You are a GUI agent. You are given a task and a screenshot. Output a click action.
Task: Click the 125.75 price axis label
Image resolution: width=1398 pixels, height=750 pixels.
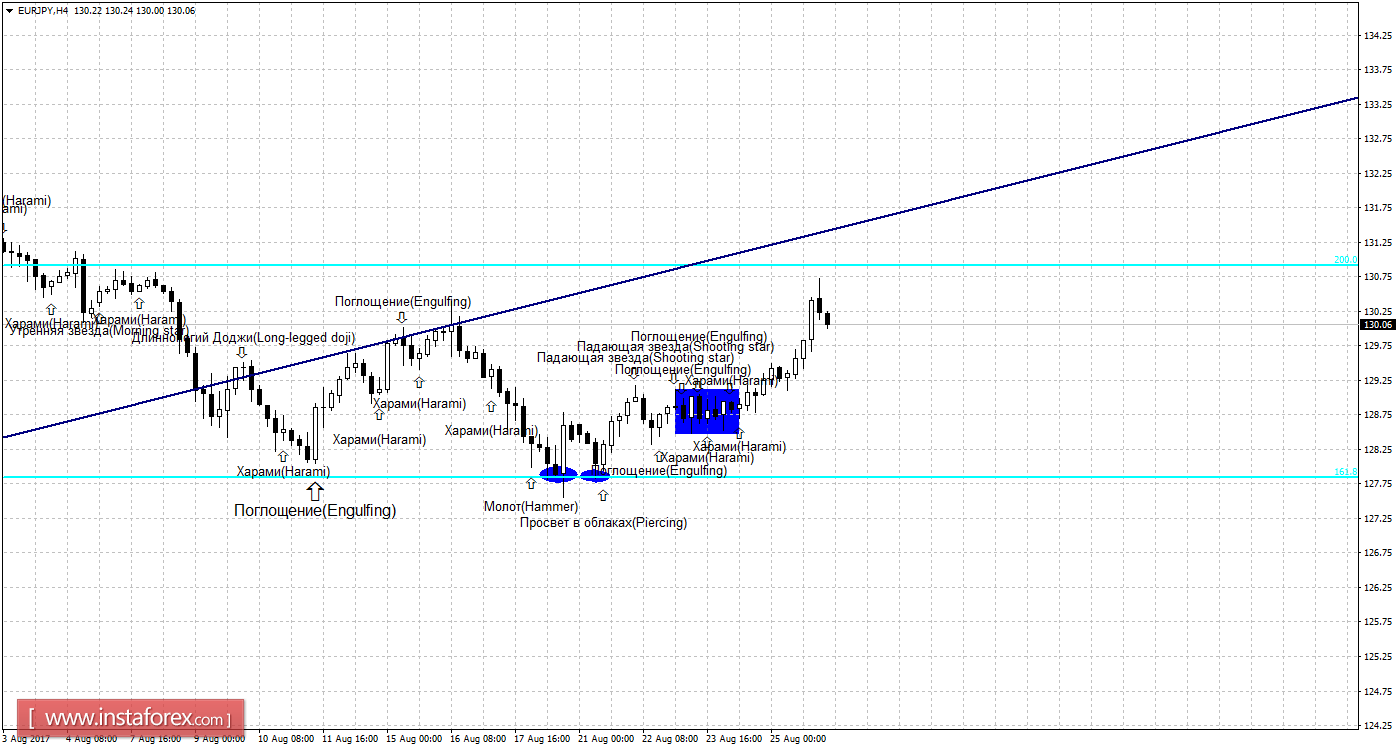[1379, 622]
